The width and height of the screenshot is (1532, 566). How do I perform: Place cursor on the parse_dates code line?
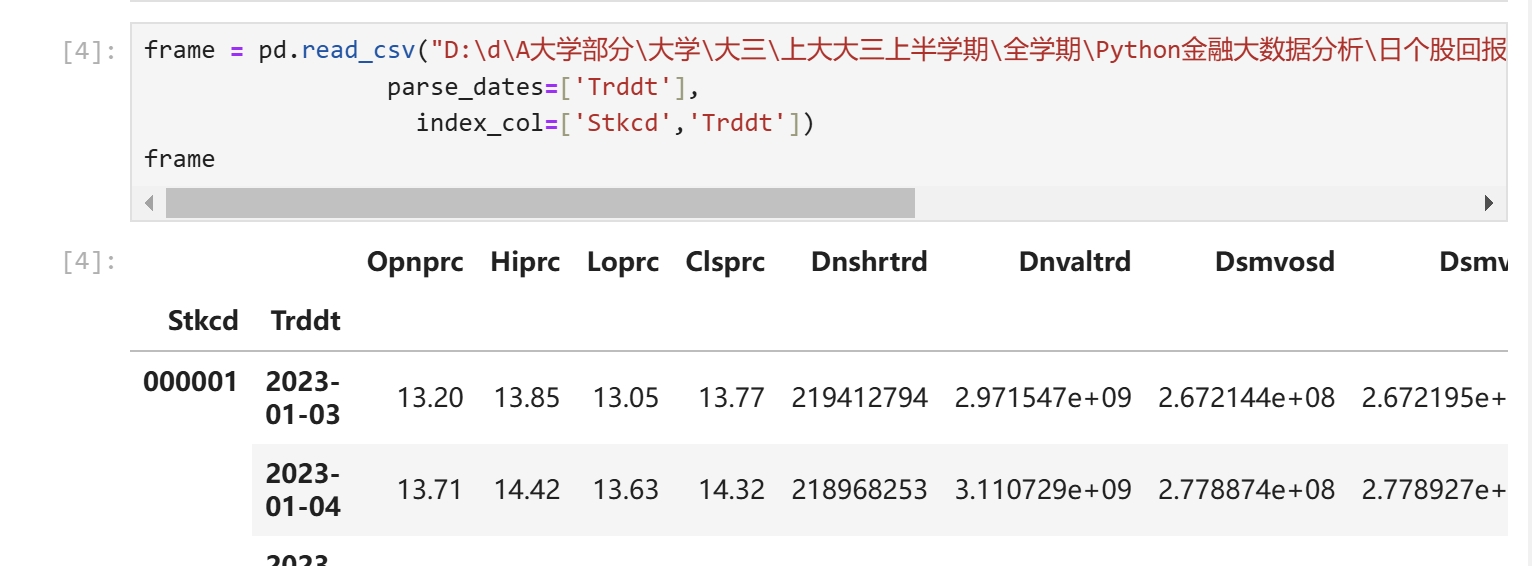point(540,88)
